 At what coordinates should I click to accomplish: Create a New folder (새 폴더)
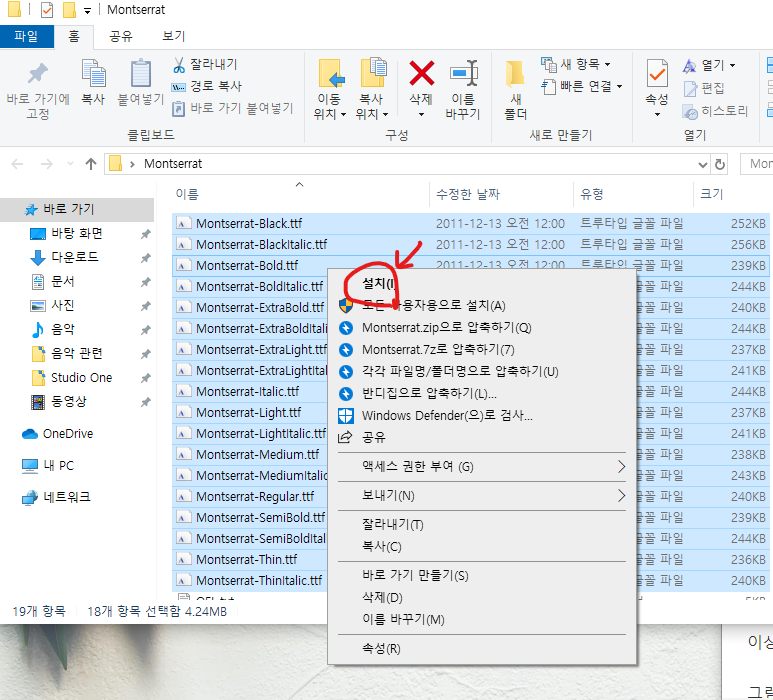coord(516,90)
